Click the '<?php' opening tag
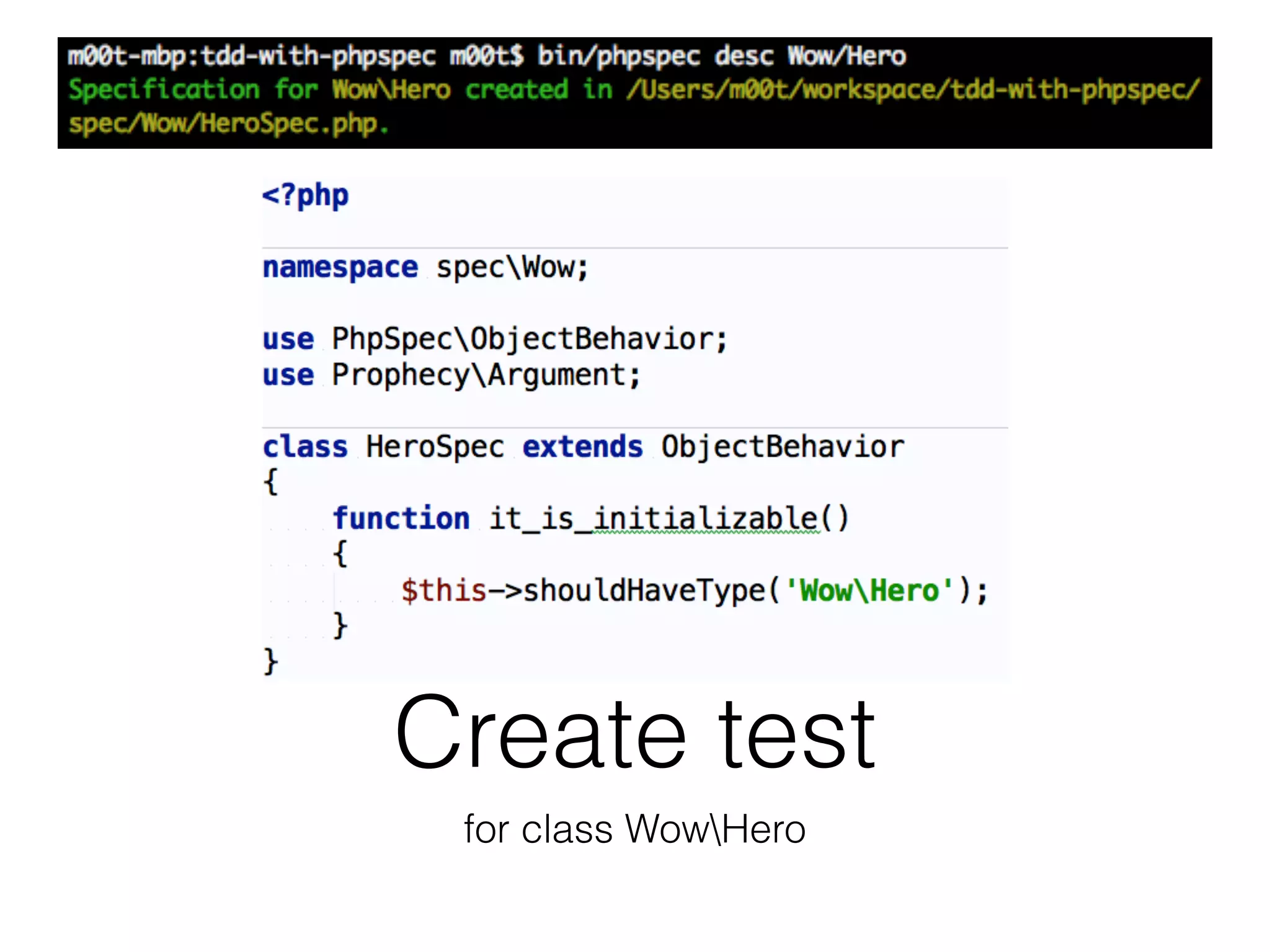This screenshot has width=1270, height=952. 305,195
